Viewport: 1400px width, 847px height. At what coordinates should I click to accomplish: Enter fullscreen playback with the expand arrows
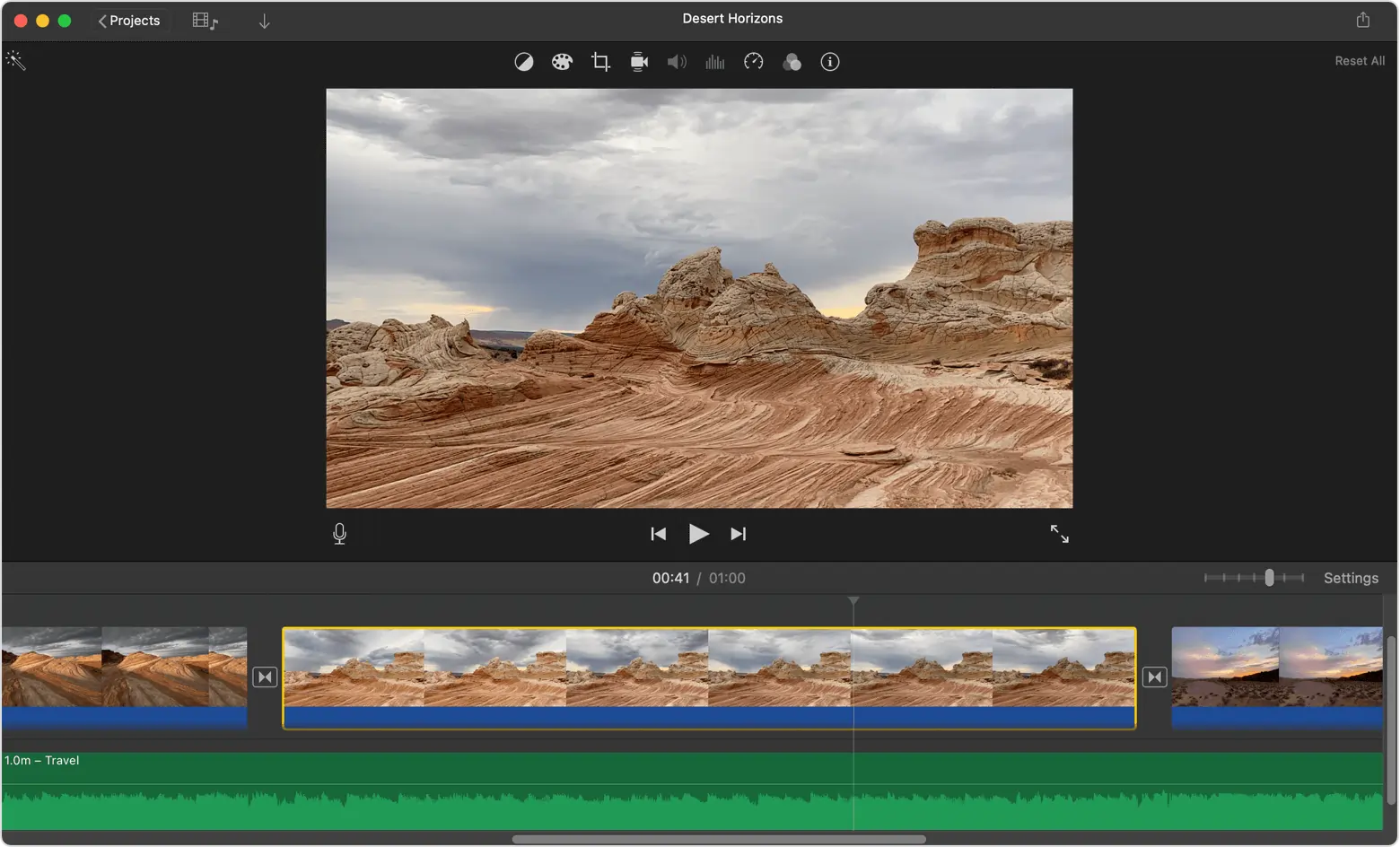click(x=1060, y=533)
